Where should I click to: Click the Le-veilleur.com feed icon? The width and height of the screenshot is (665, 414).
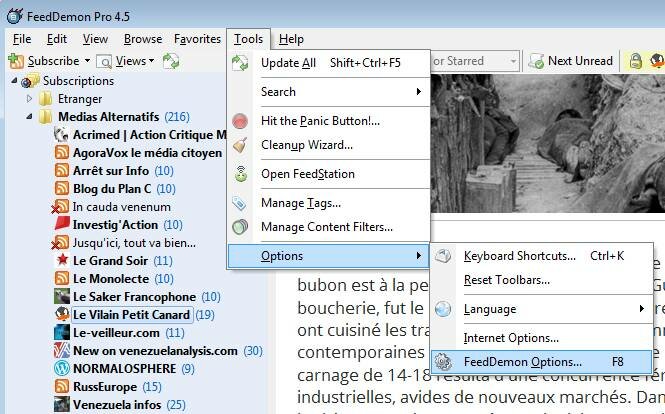click(62, 333)
